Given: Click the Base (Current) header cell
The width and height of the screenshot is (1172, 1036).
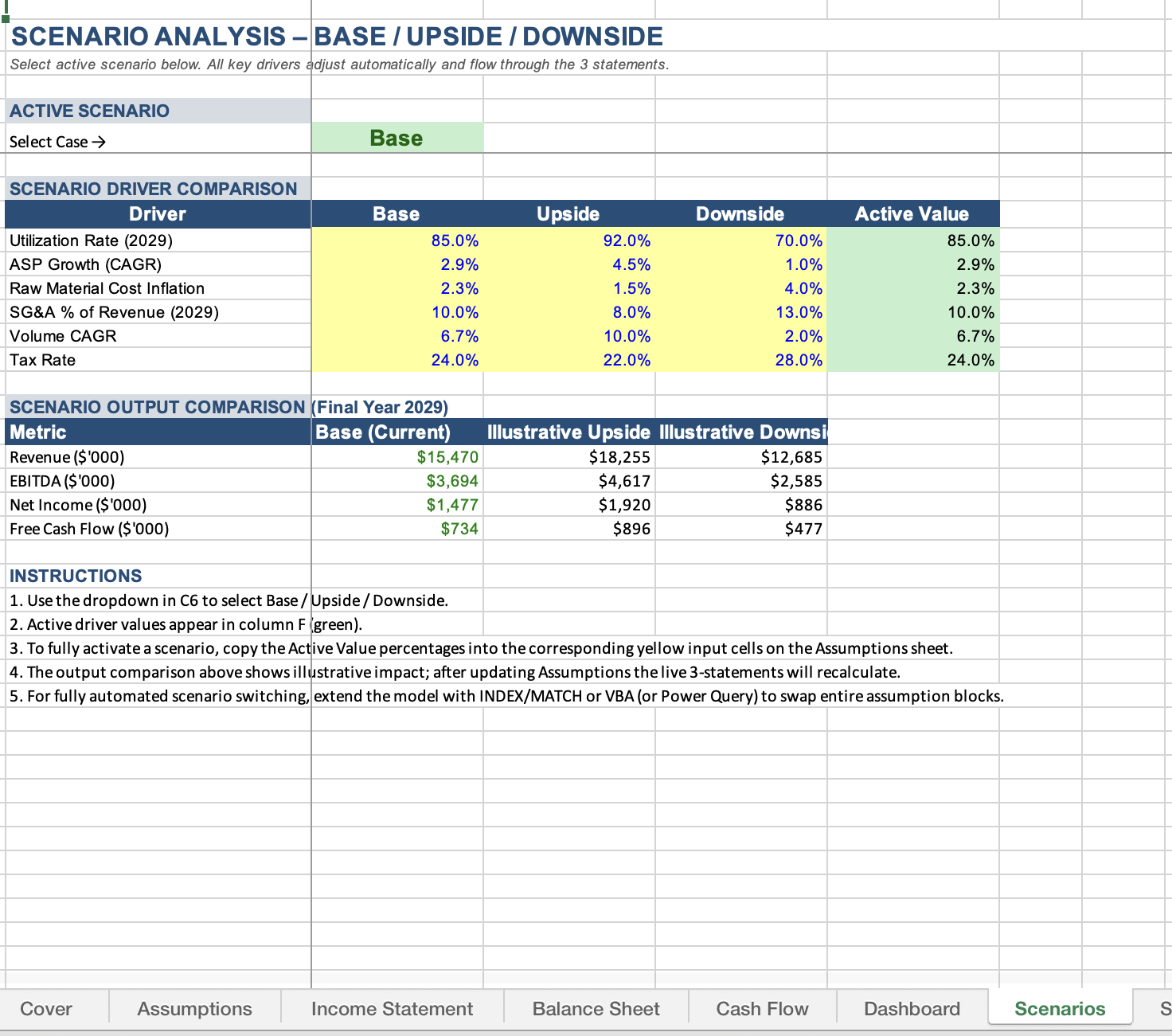Looking at the screenshot, I should pos(397,432).
